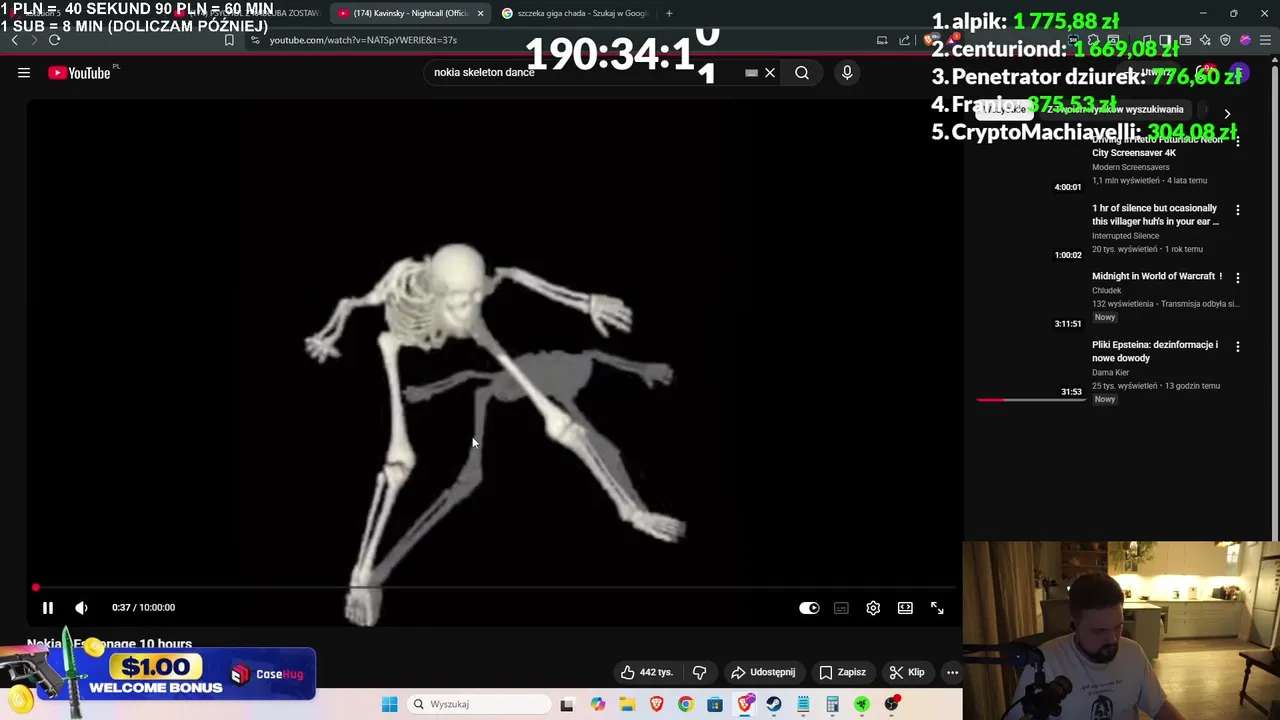
Task: Open Brave Shields lion icon
Action: [931, 40]
